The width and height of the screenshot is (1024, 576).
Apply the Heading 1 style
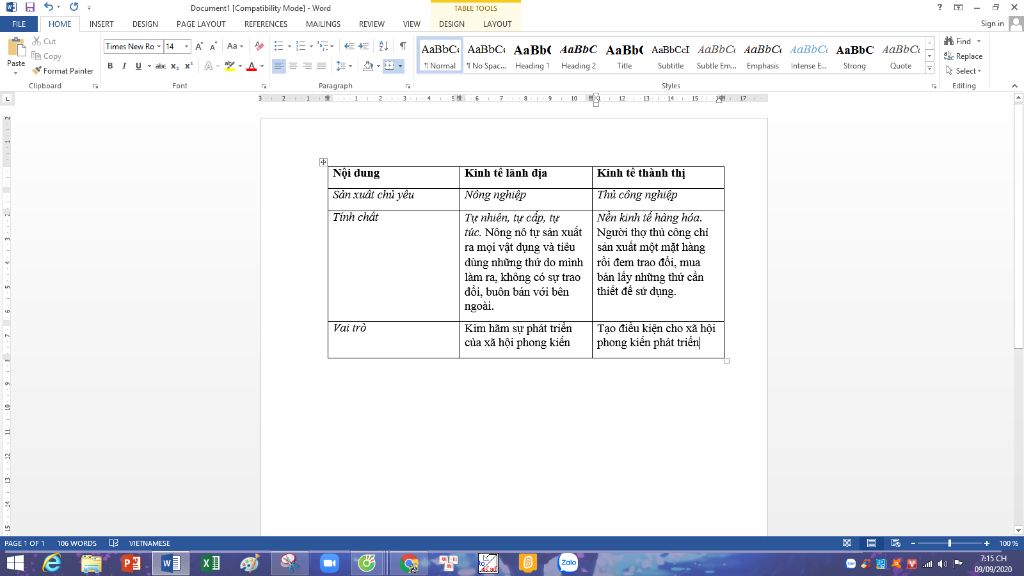(x=532, y=56)
